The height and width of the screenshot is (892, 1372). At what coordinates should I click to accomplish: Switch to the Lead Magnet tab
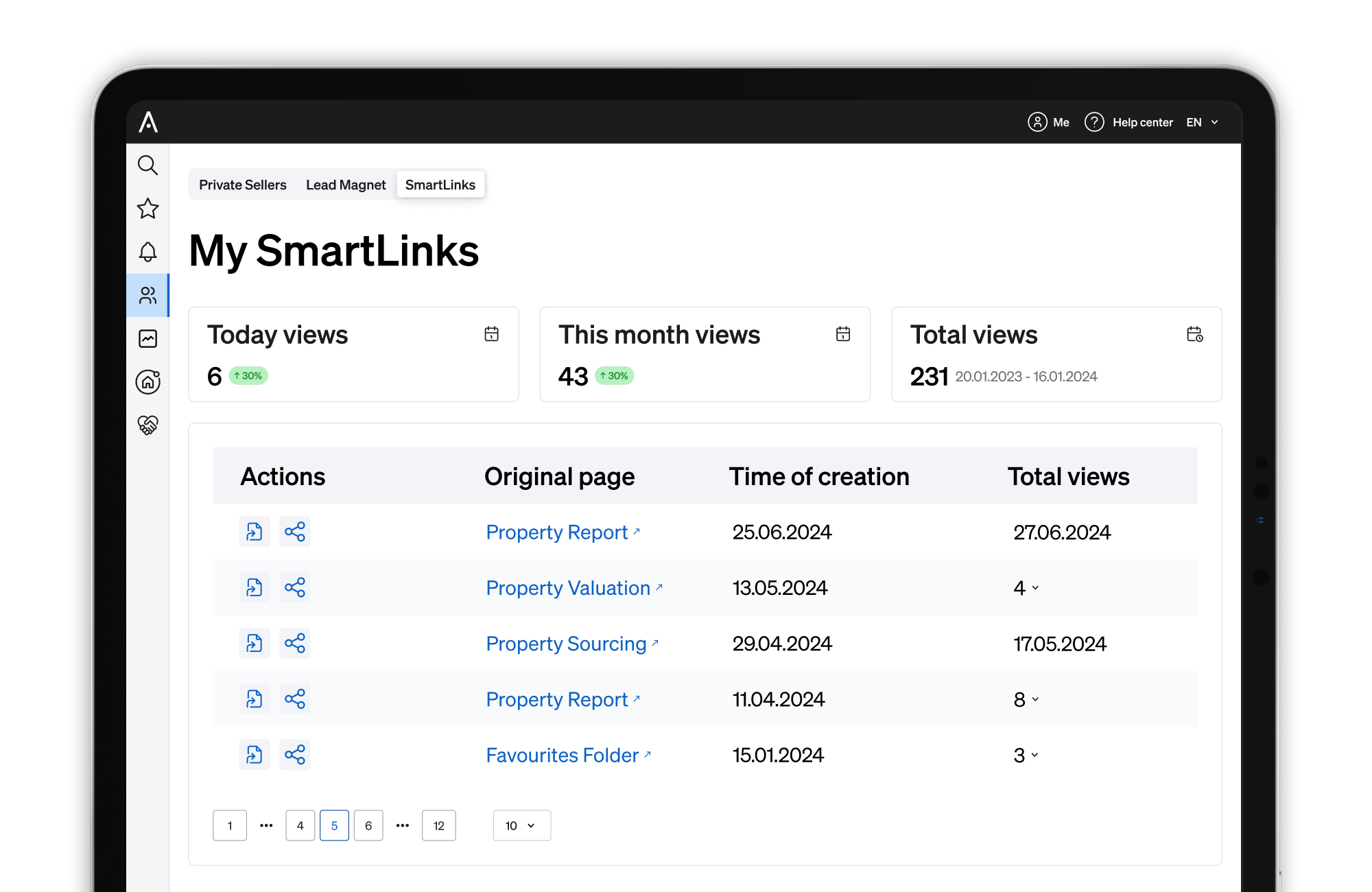coord(346,185)
